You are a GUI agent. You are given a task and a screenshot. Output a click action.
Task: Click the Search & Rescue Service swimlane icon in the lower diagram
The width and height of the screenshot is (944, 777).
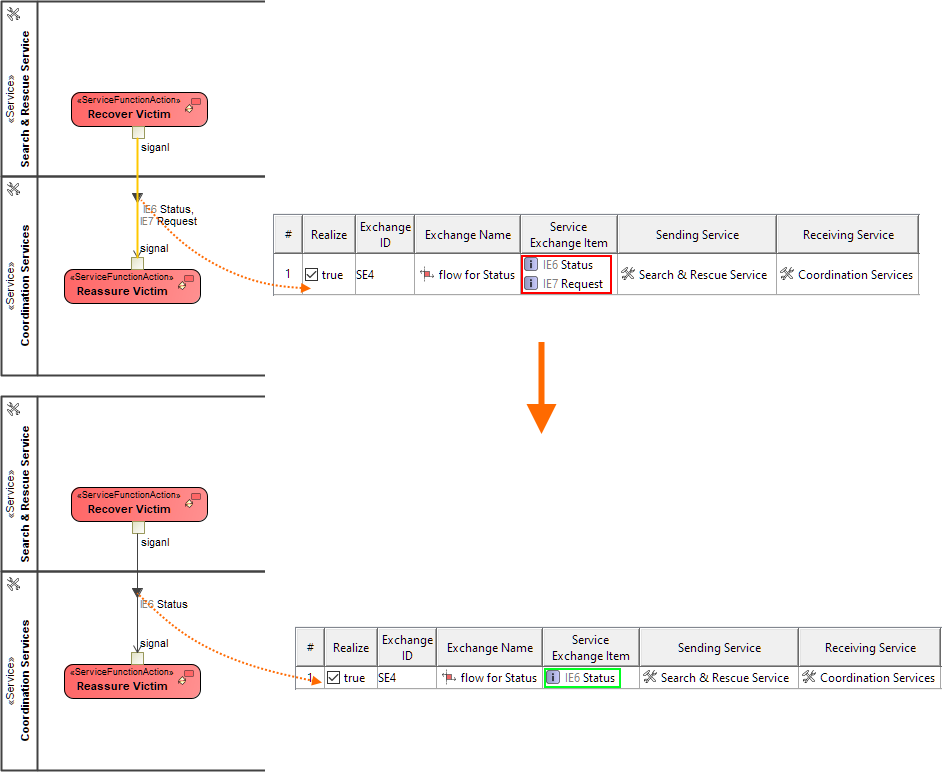pos(13,409)
